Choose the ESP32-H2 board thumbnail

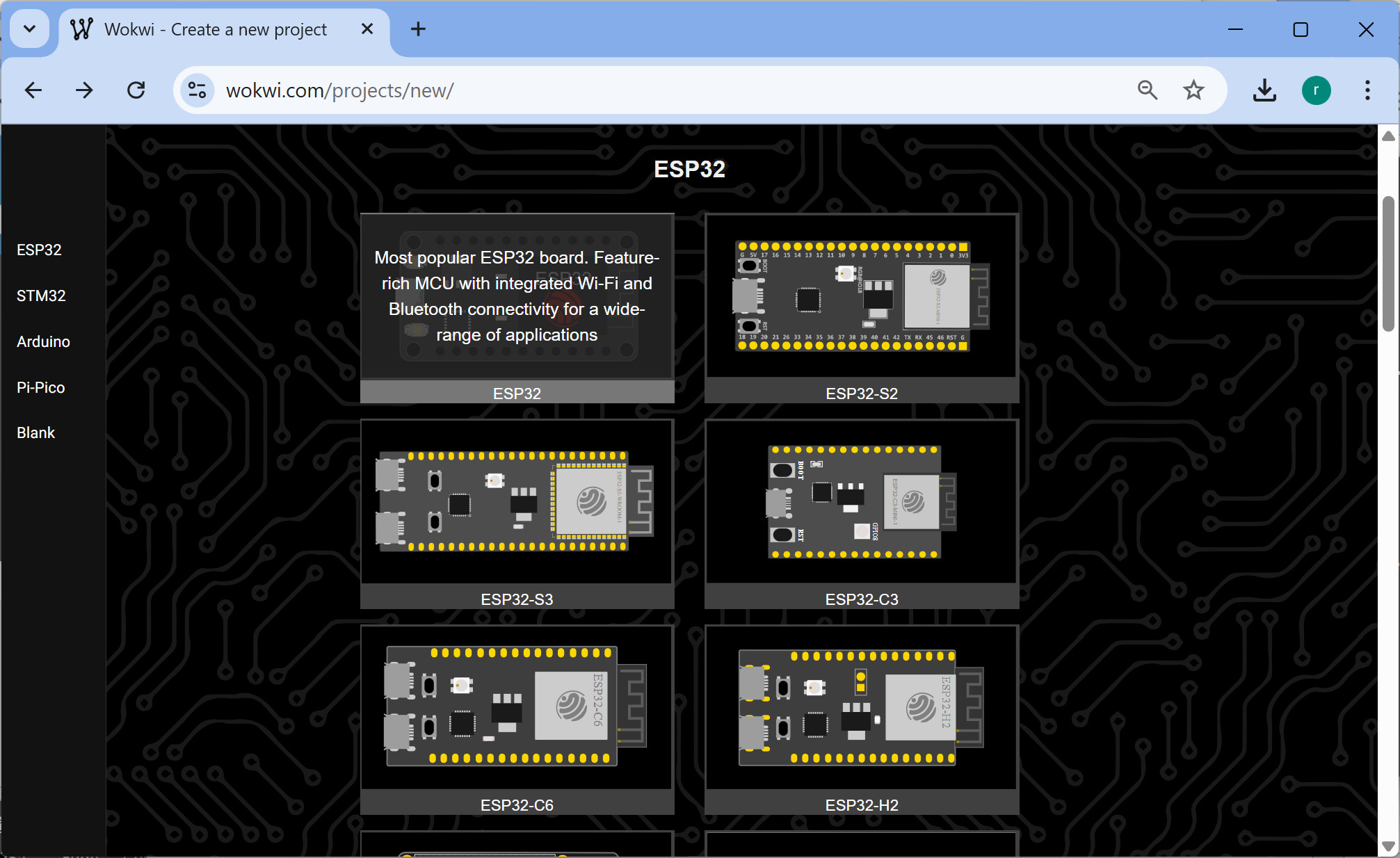point(862,708)
